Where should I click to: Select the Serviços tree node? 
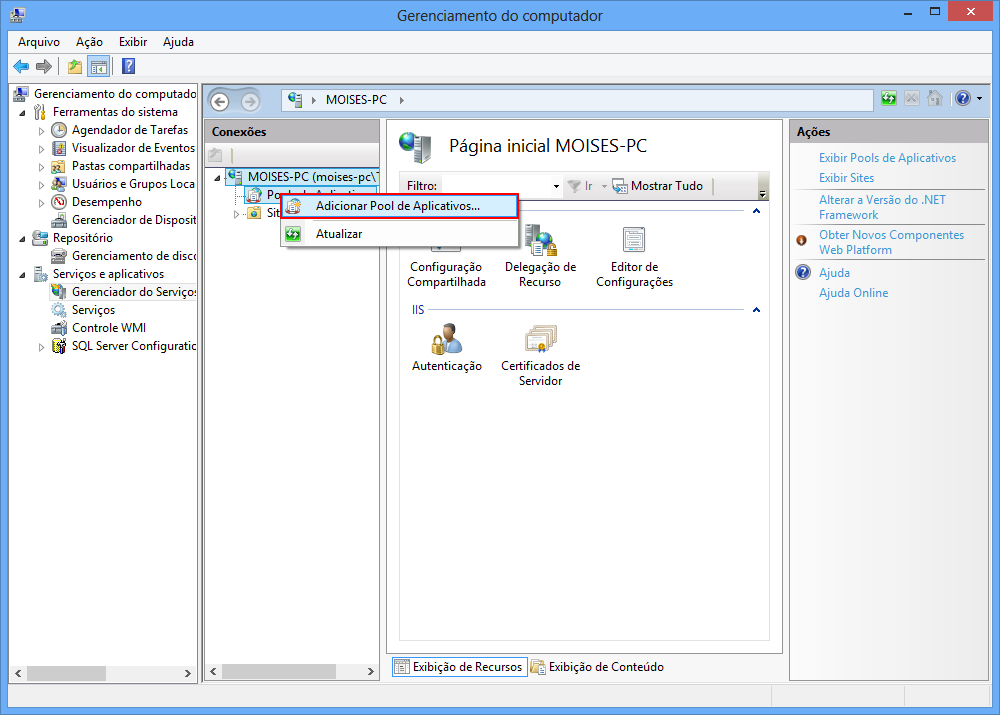coord(93,309)
